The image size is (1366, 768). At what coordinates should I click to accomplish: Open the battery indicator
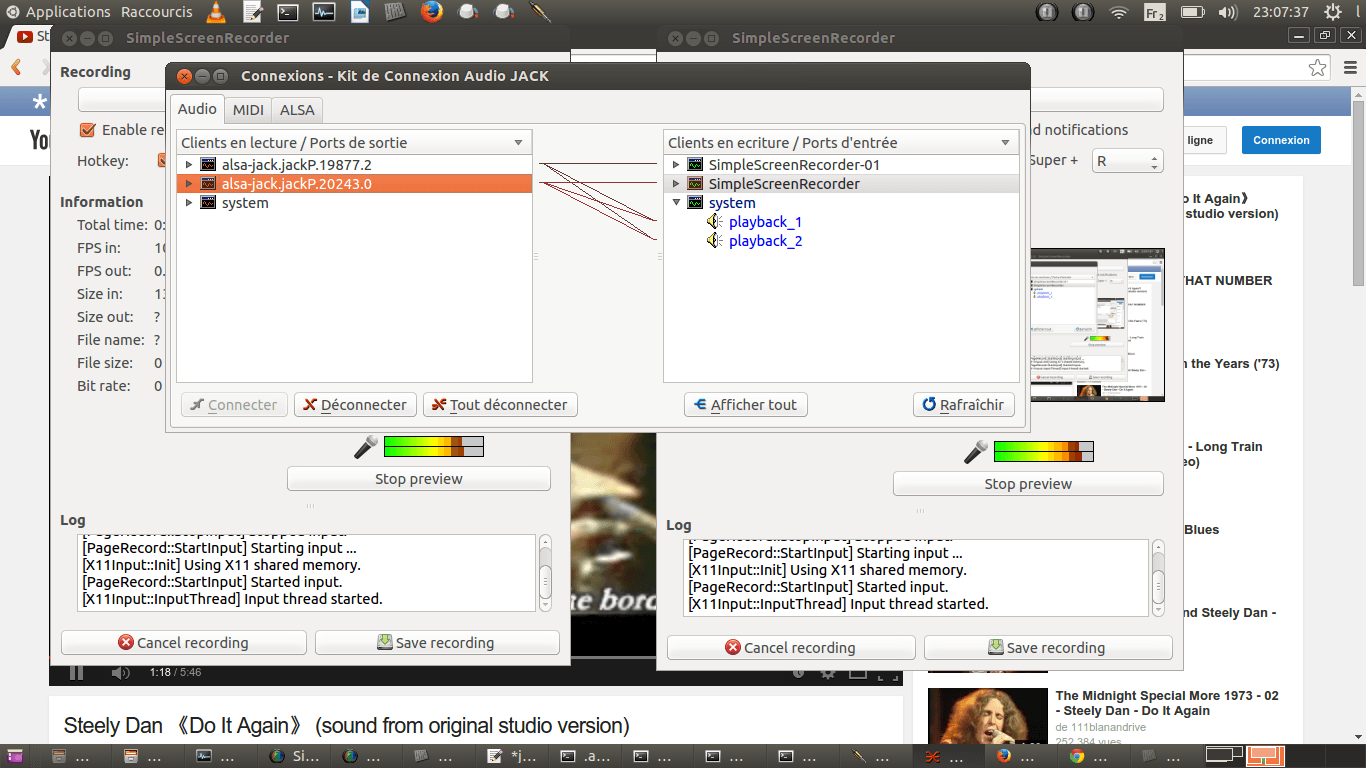pos(1191,12)
